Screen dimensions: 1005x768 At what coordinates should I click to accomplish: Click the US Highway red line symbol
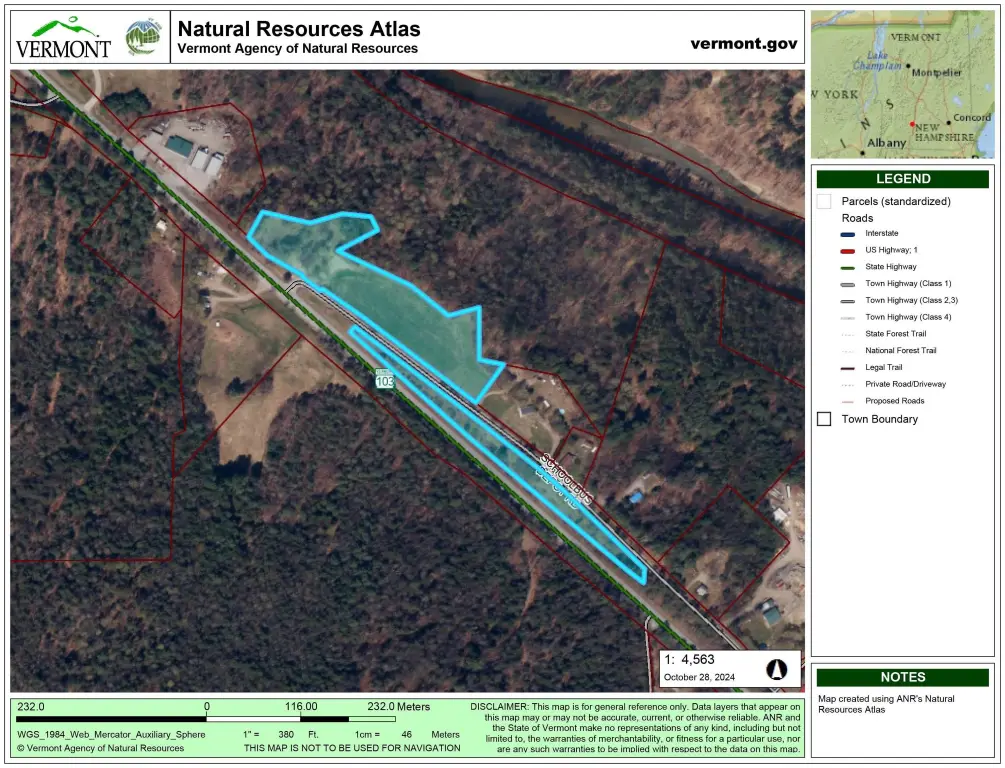[849, 250]
